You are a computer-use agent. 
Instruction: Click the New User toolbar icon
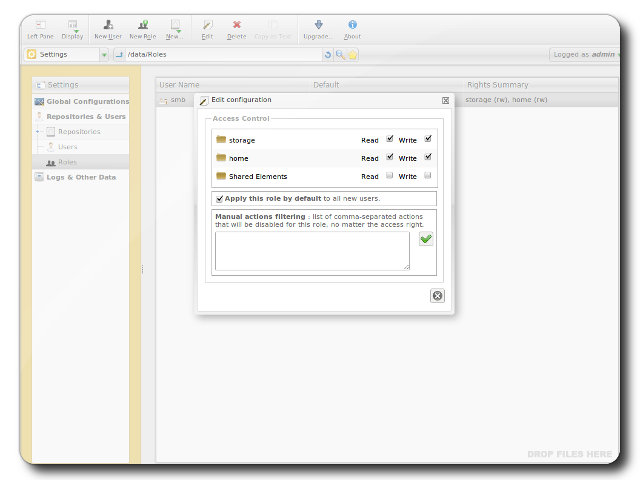point(108,24)
